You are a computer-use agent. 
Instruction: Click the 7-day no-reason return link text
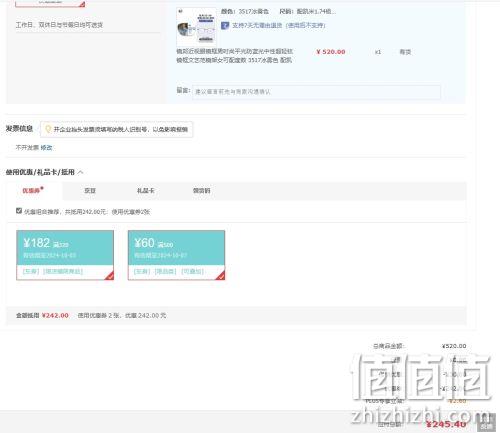[279, 25]
